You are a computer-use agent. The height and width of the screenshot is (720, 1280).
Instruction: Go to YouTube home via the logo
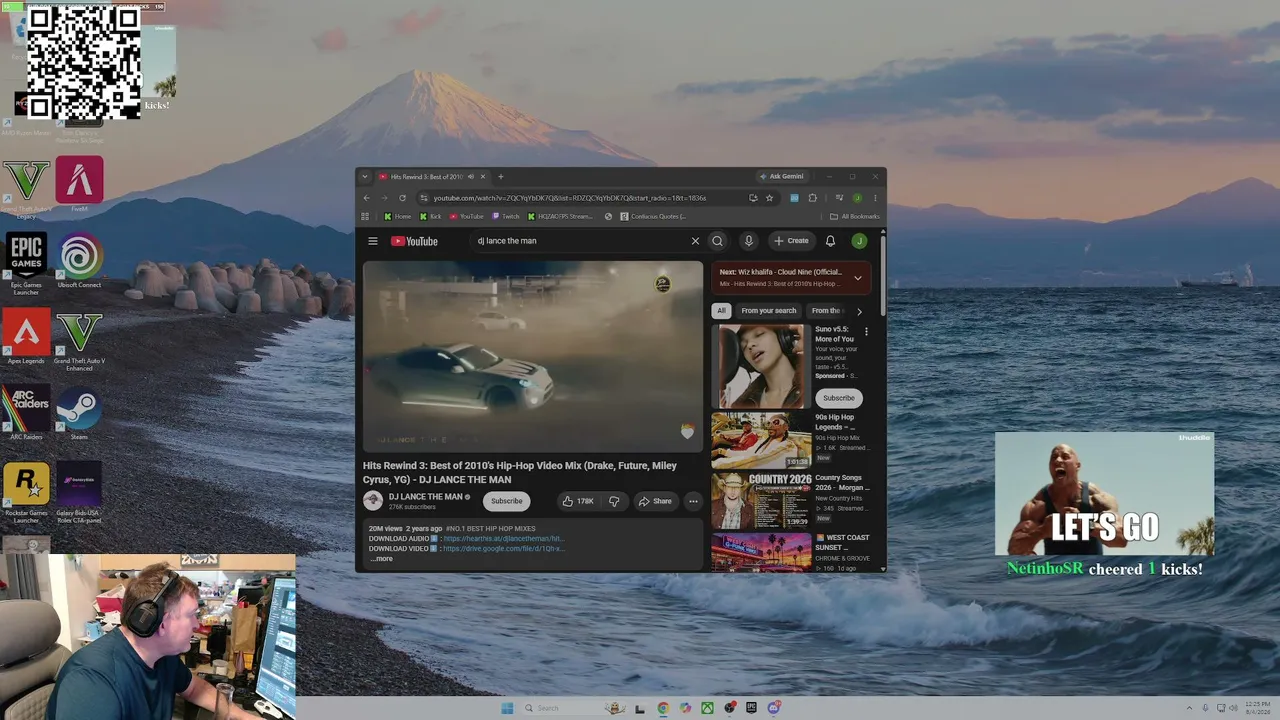point(414,241)
